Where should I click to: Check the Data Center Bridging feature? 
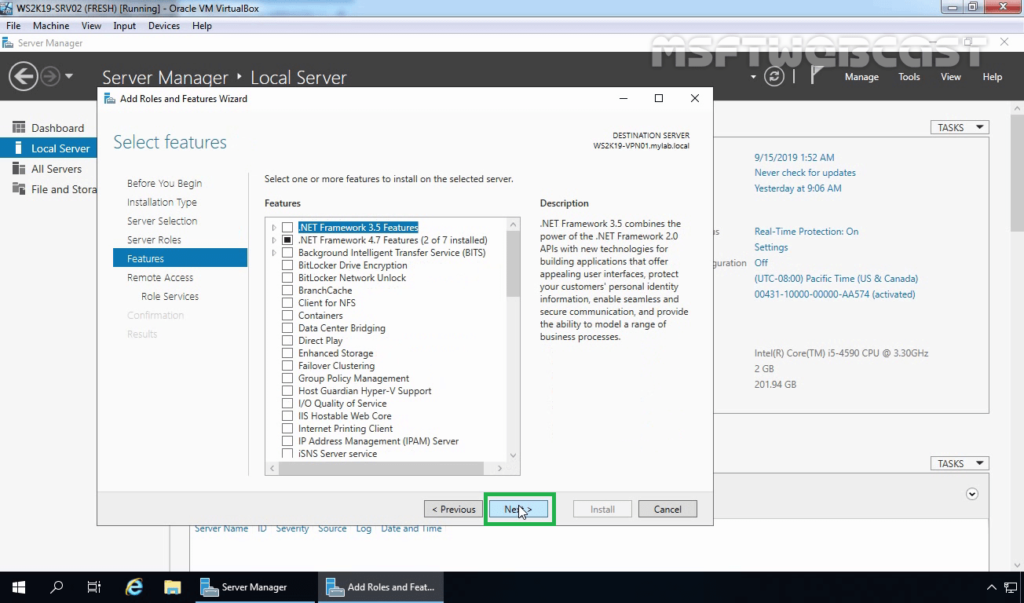pos(287,328)
